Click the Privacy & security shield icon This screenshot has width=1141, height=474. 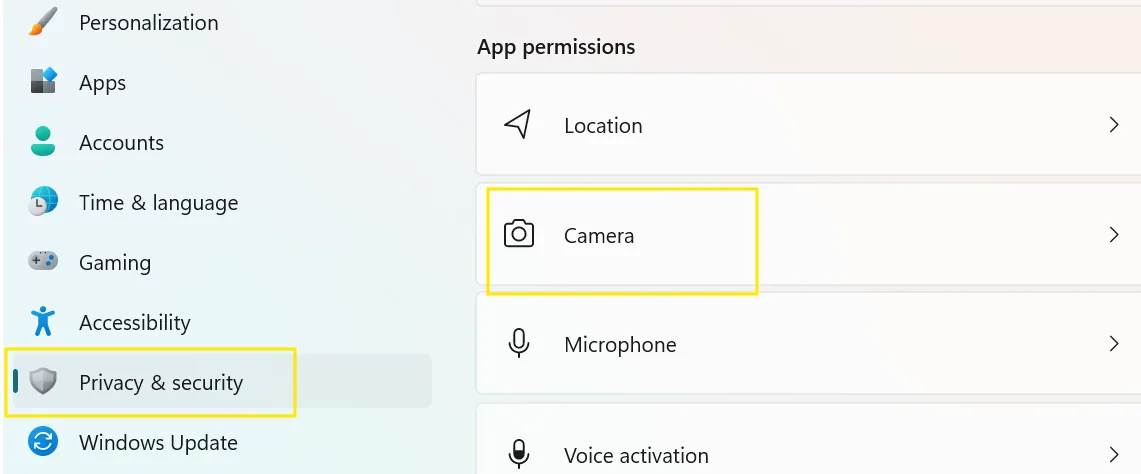pyautogui.click(x=43, y=381)
